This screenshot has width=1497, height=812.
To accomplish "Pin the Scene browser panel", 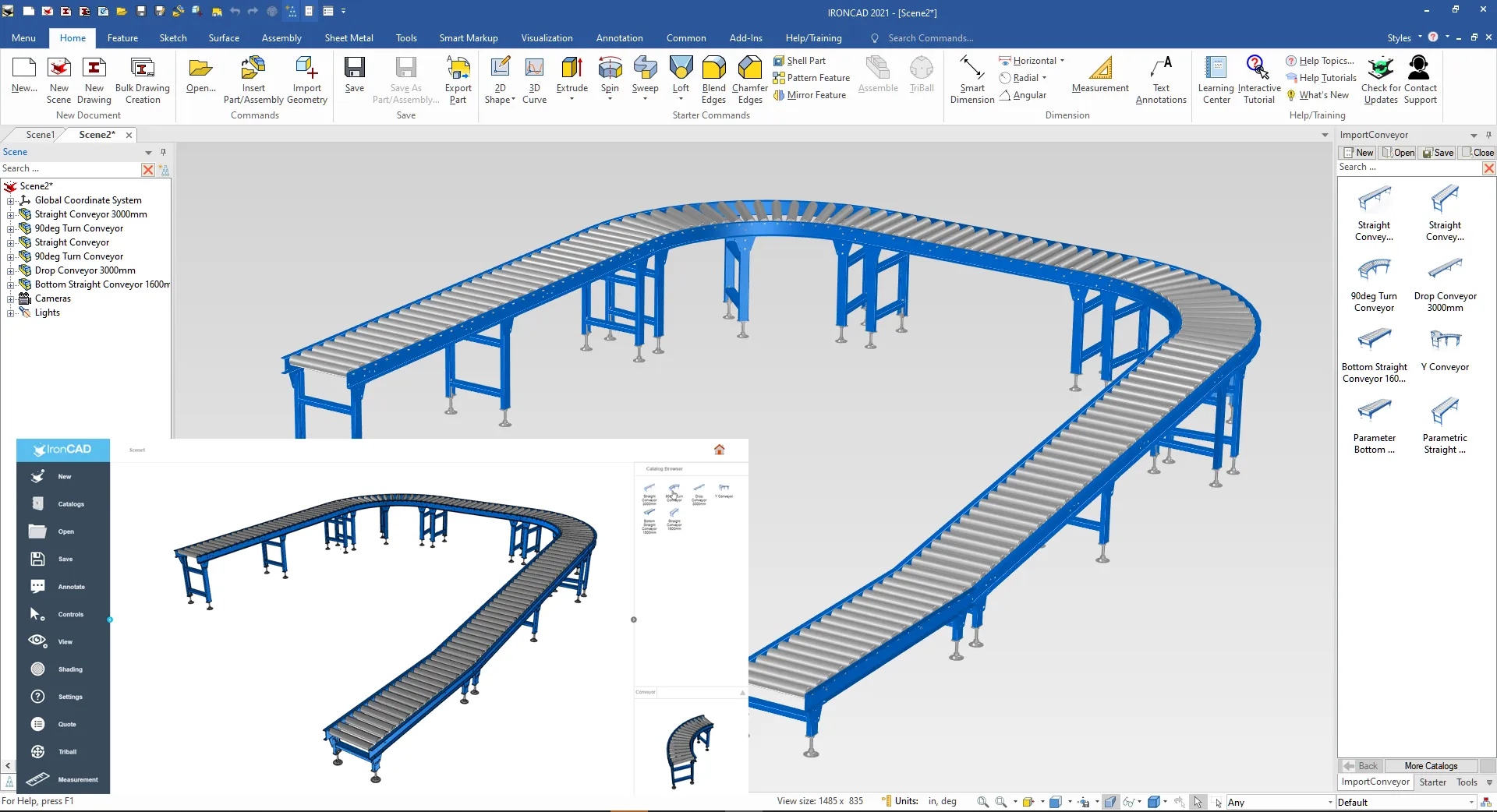I will (x=163, y=152).
